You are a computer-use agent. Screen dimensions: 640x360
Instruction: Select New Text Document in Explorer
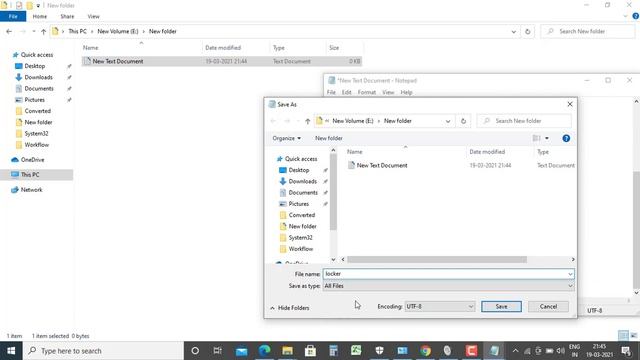(222, 61)
